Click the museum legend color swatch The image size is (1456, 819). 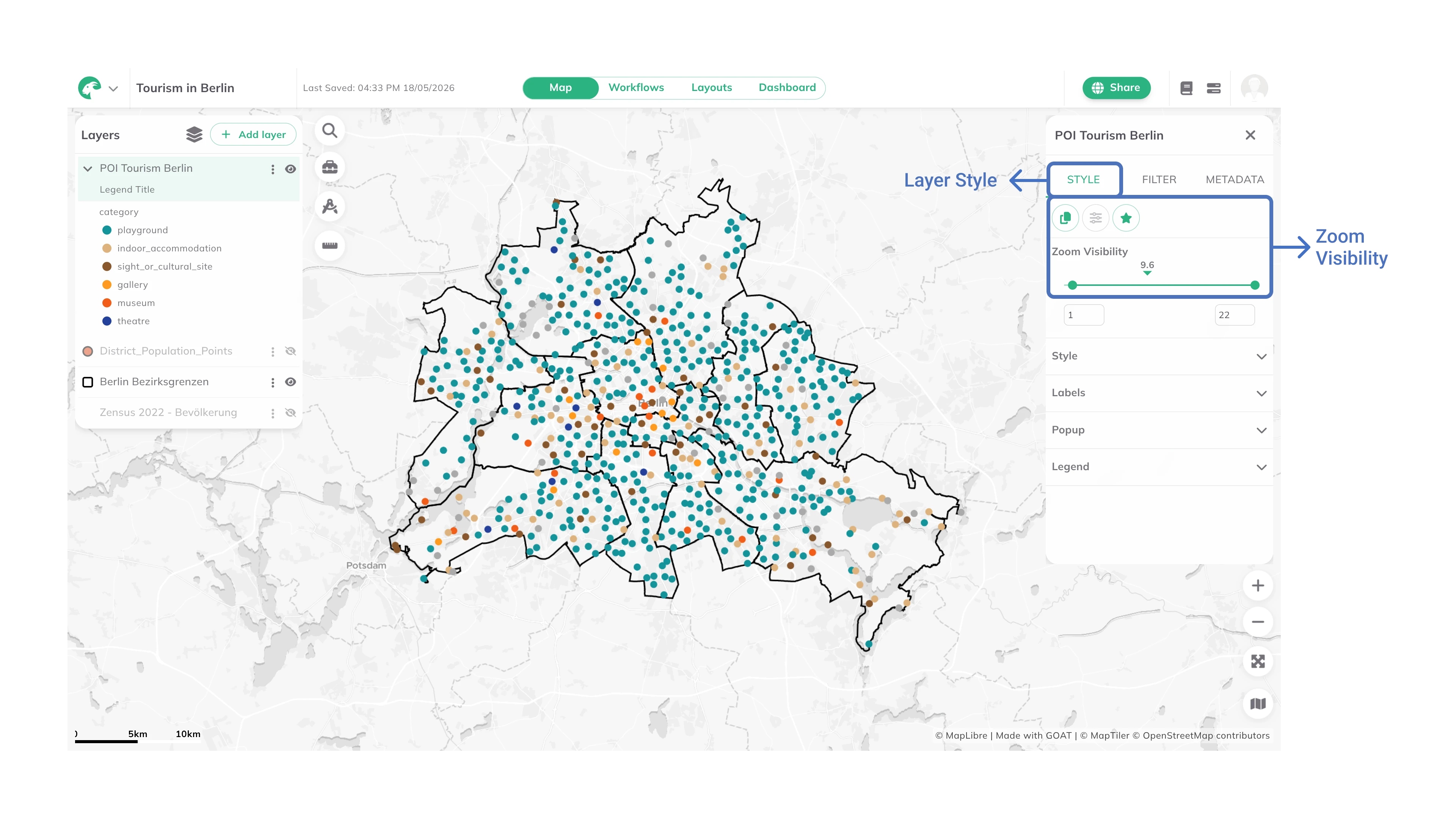tap(107, 303)
